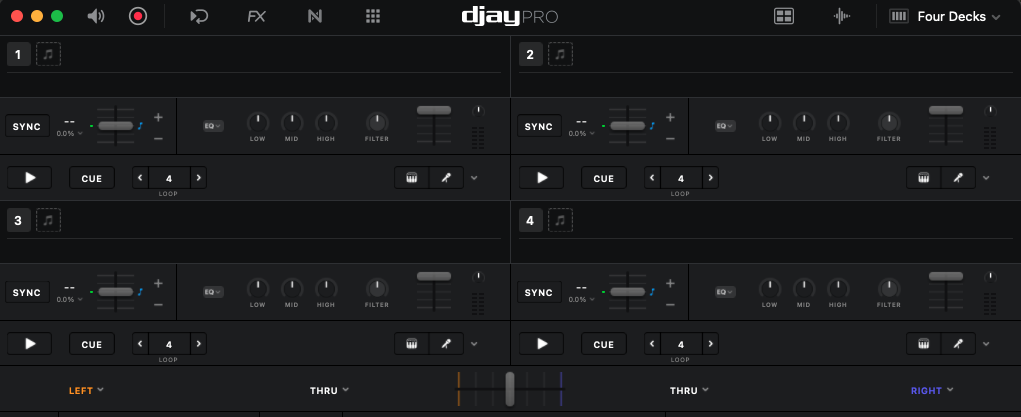
Task: Click deck 2 keyboard pads icon
Action: click(x=921, y=178)
